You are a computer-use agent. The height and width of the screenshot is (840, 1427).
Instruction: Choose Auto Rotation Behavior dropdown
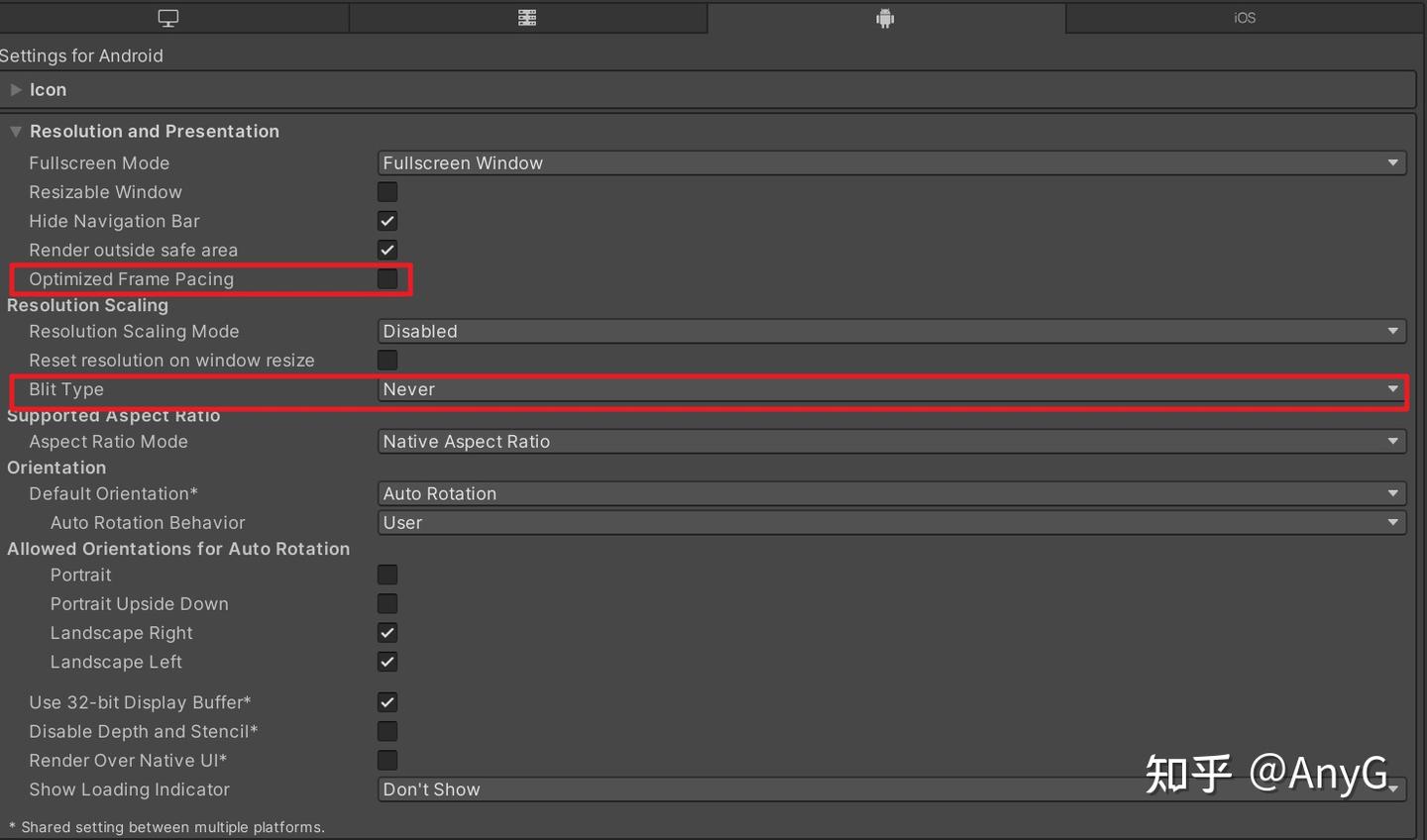coord(892,522)
